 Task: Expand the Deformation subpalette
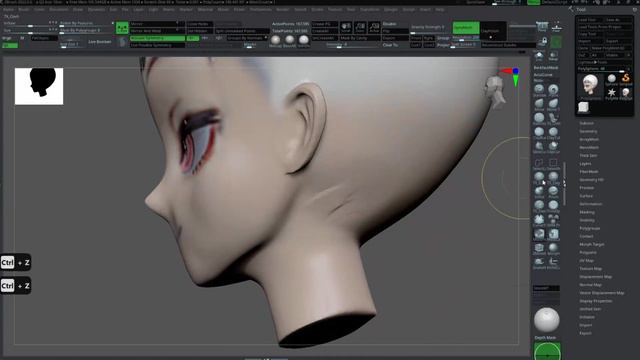pos(591,204)
